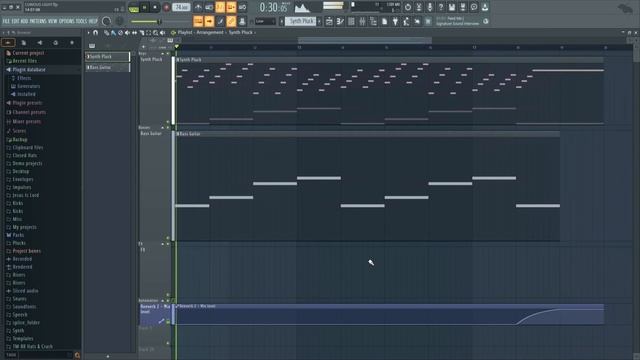Toggle wait for input to start playing
Screen dimensions: 640x360
pyautogui.click(x=209, y=7)
